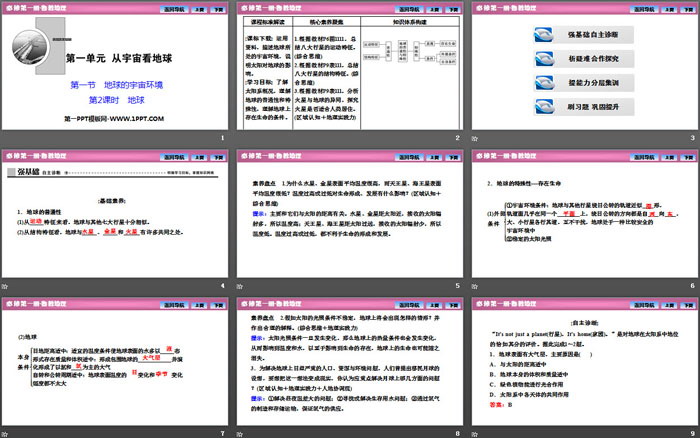700x438 pixels.
Task: Select slide 1 title 第一单元 从宇宙看地球
Action: 119,58
